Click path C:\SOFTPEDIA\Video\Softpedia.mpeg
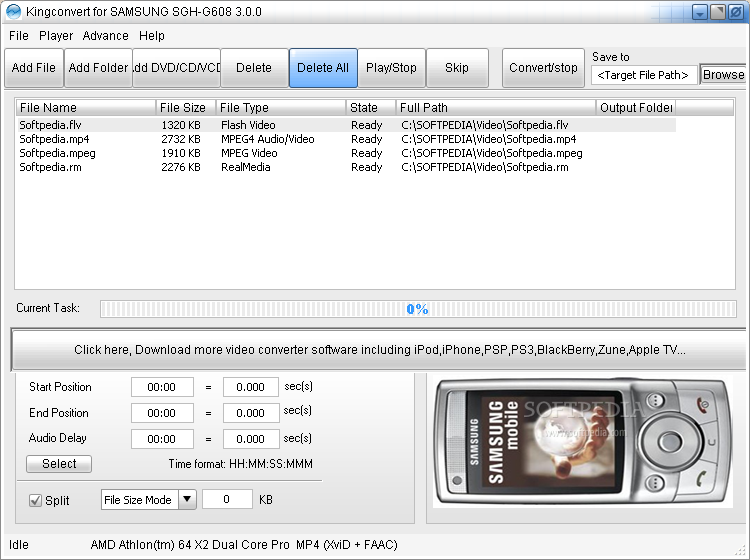 click(492, 153)
